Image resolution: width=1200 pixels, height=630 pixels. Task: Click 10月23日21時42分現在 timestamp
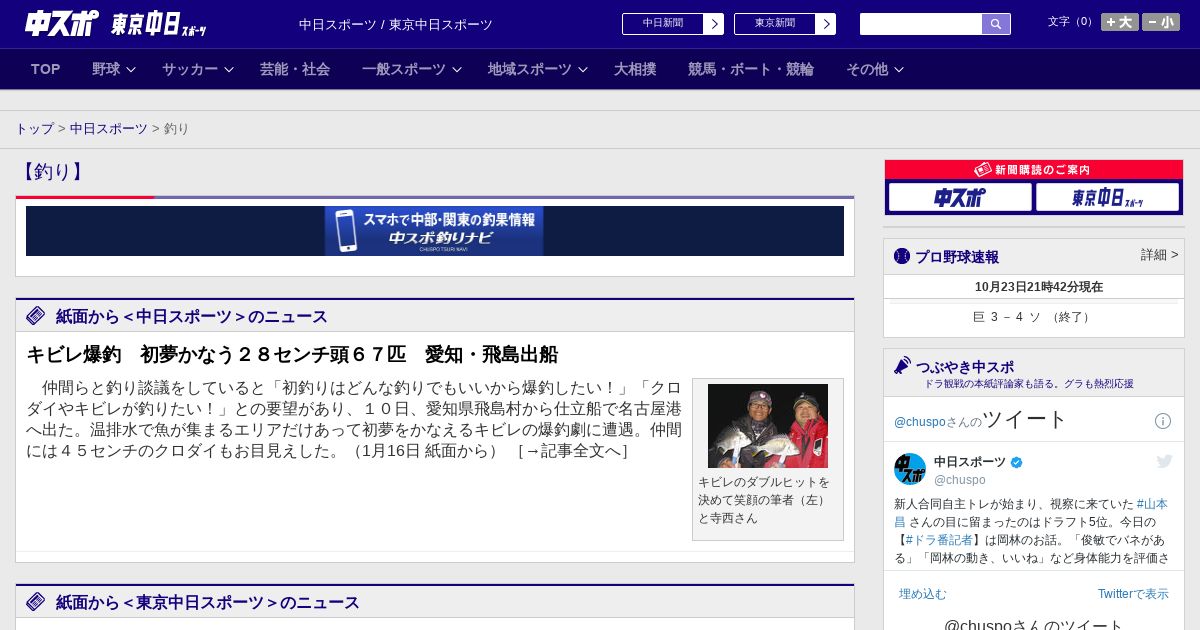(1039, 287)
